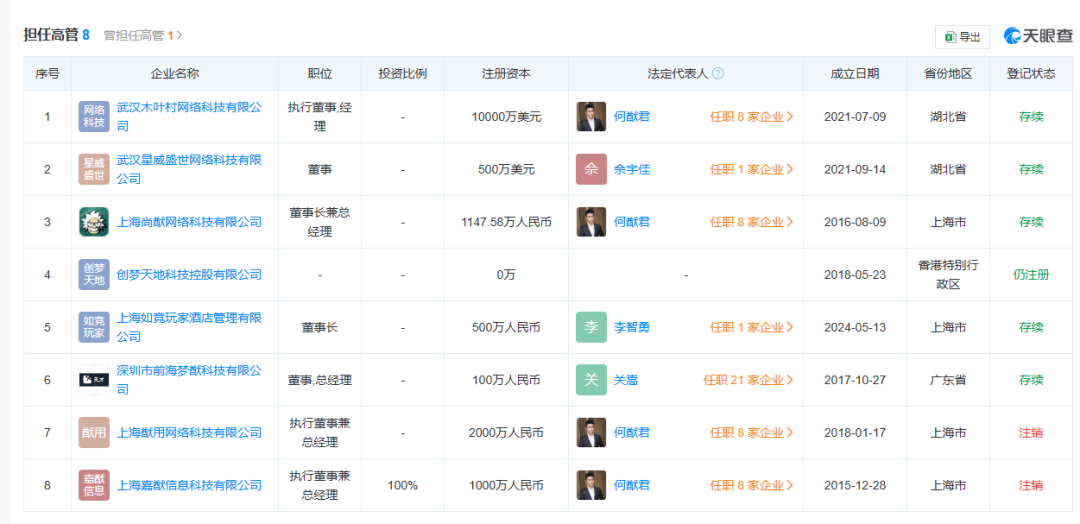
Task: Click the 导出 export button
Action: [x=962, y=37]
